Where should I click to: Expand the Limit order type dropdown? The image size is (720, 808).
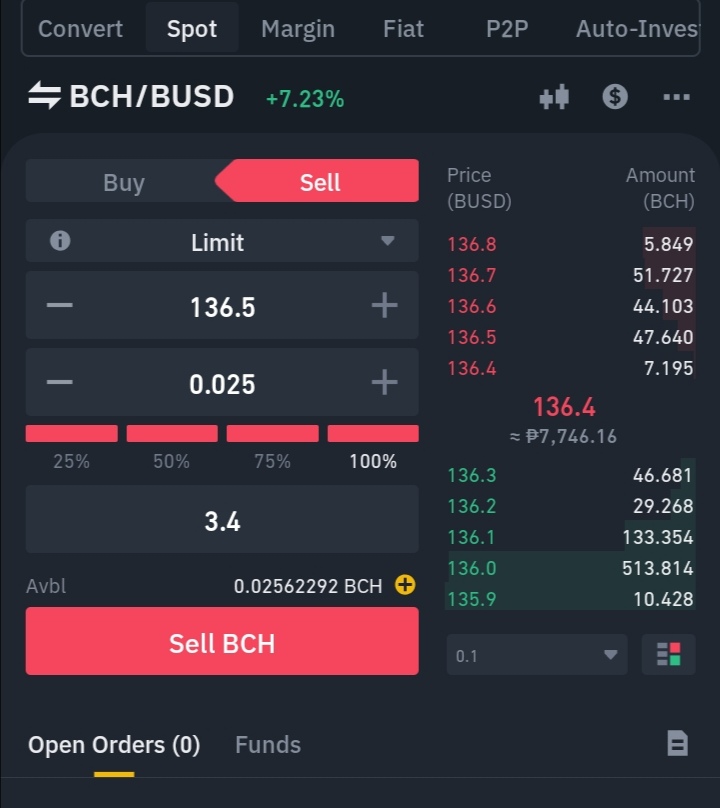click(222, 241)
